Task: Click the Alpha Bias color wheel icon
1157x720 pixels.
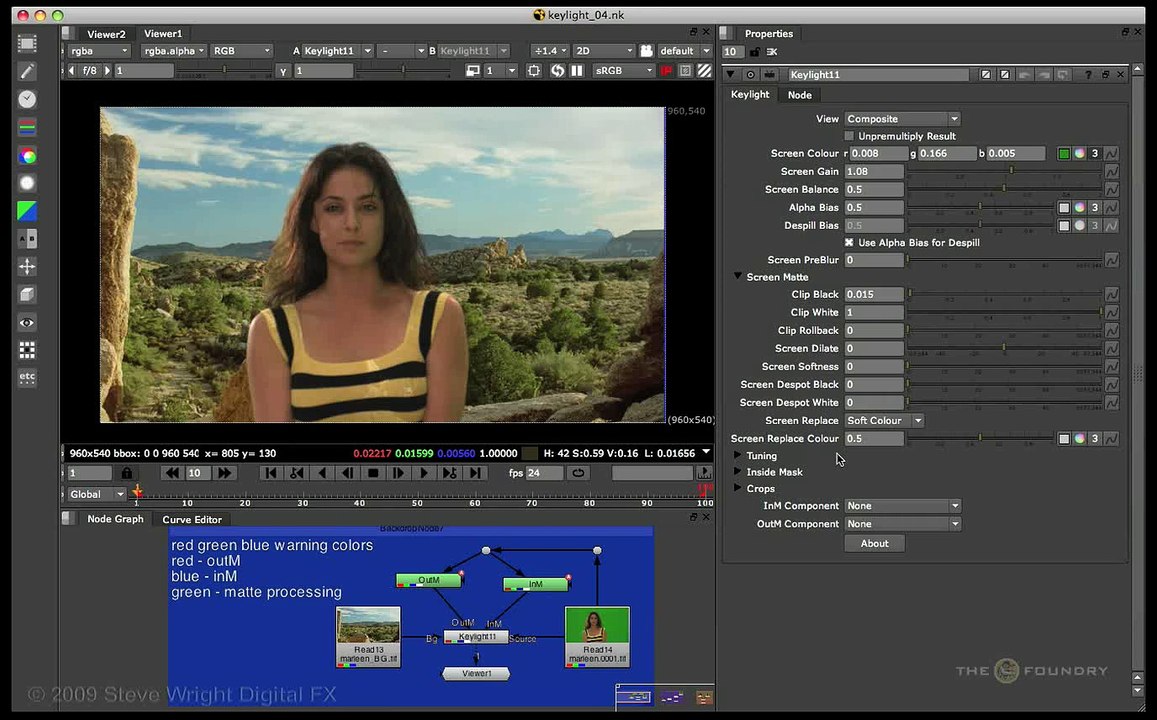Action: pyautogui.click(x=1080, y=208)
